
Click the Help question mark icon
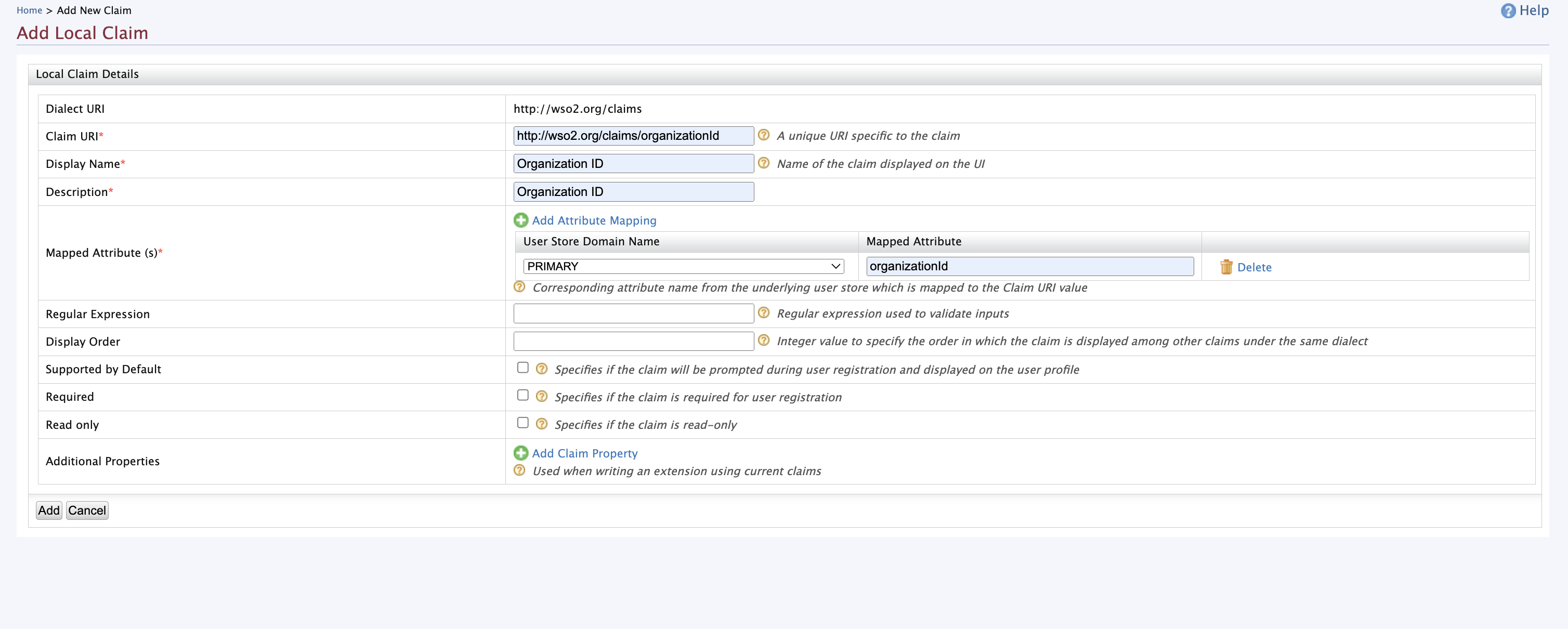pyautogui.click(x=1508, y=11)
